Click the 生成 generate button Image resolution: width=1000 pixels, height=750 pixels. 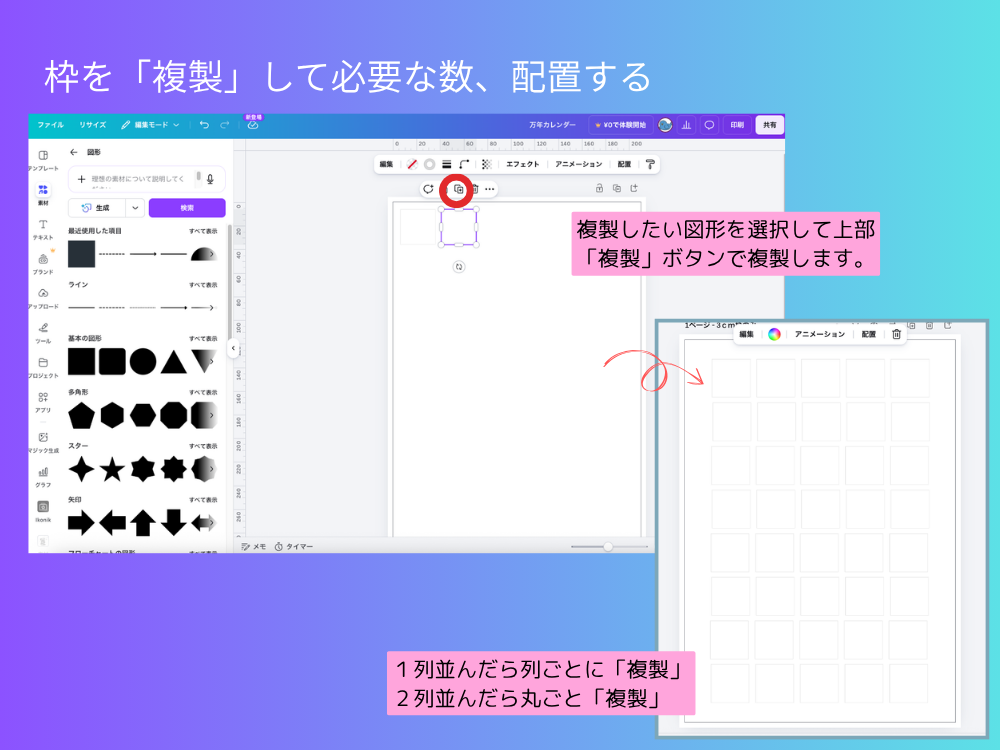coord(97,208)
